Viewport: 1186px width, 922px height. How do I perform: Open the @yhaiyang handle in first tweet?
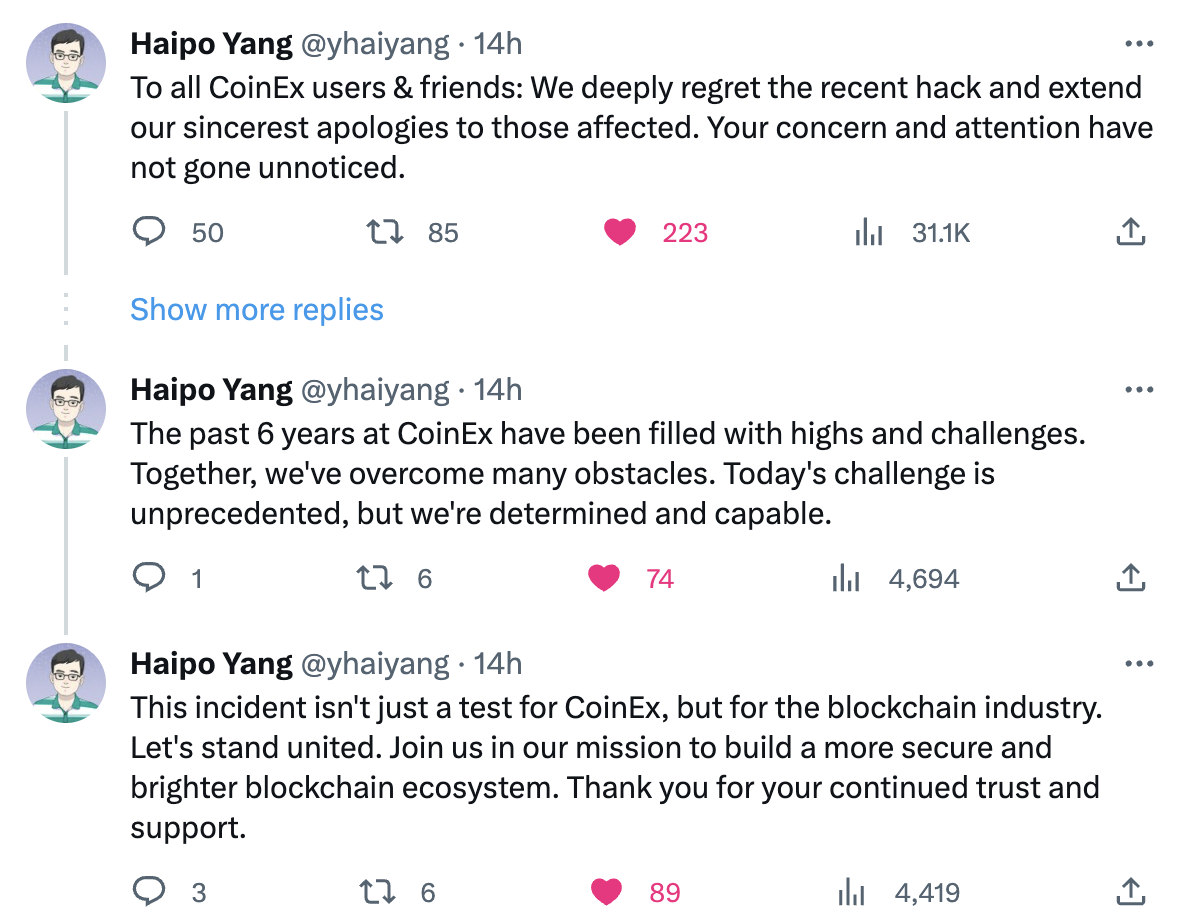[x=375, y=44]
